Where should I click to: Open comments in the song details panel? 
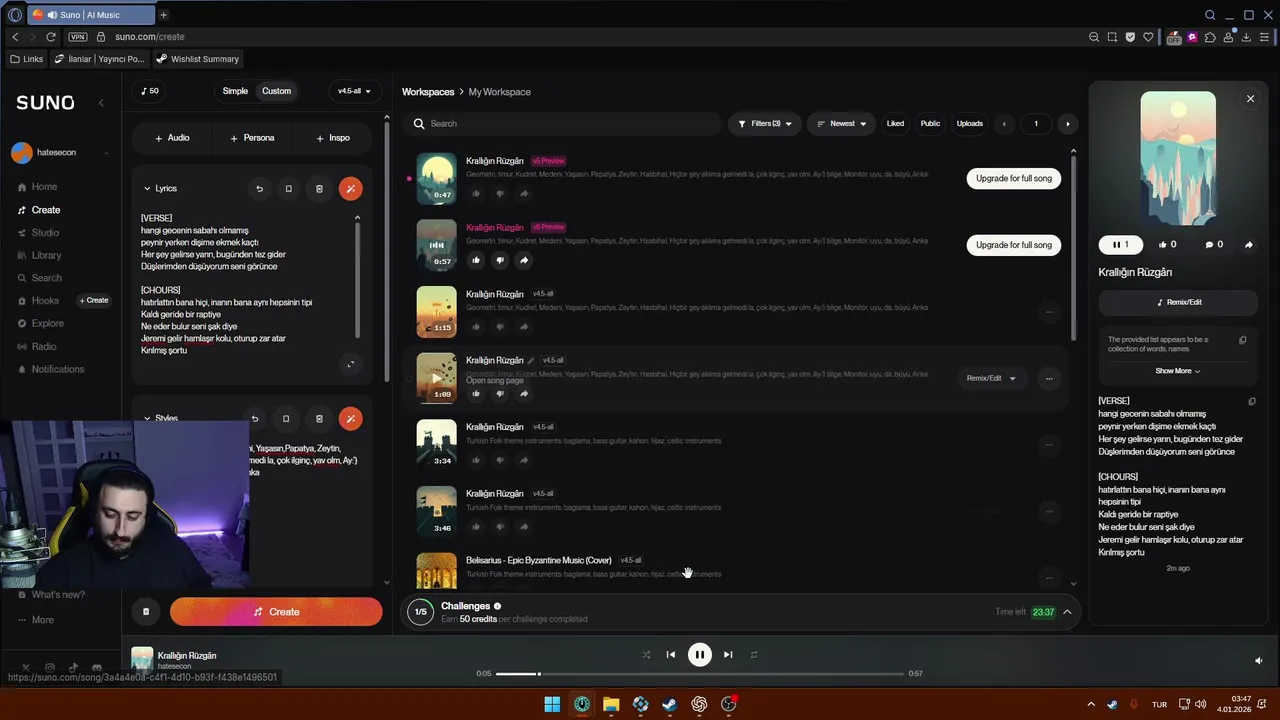[1214, 244]
